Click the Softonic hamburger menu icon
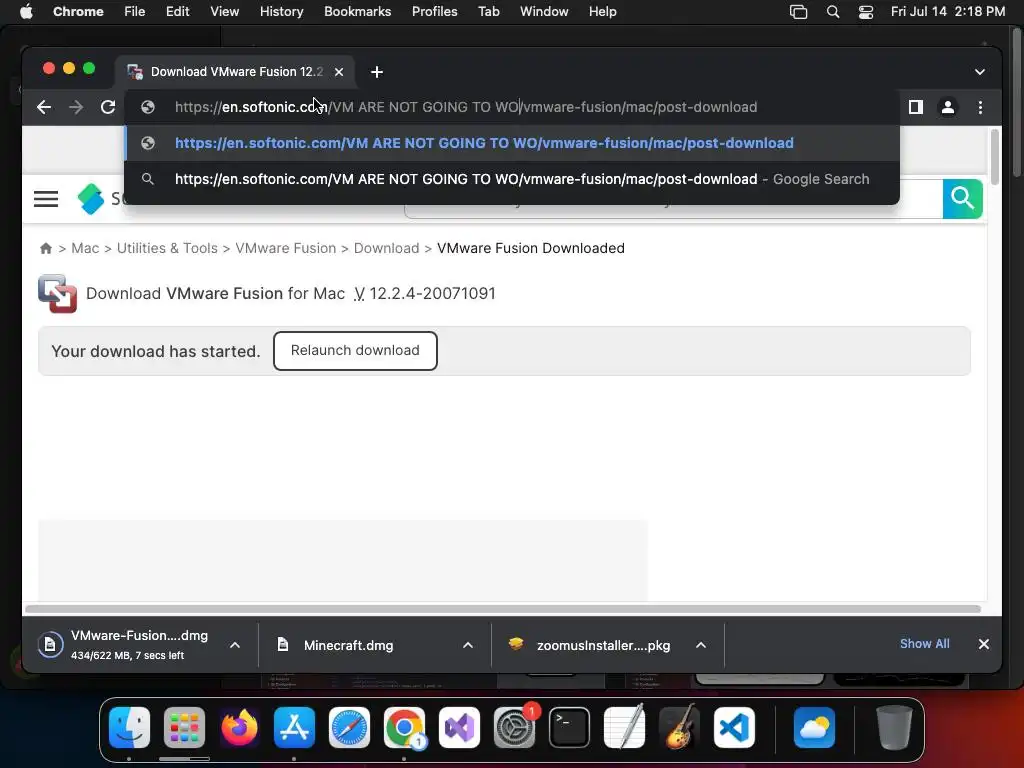 click(x=46, y=199)
